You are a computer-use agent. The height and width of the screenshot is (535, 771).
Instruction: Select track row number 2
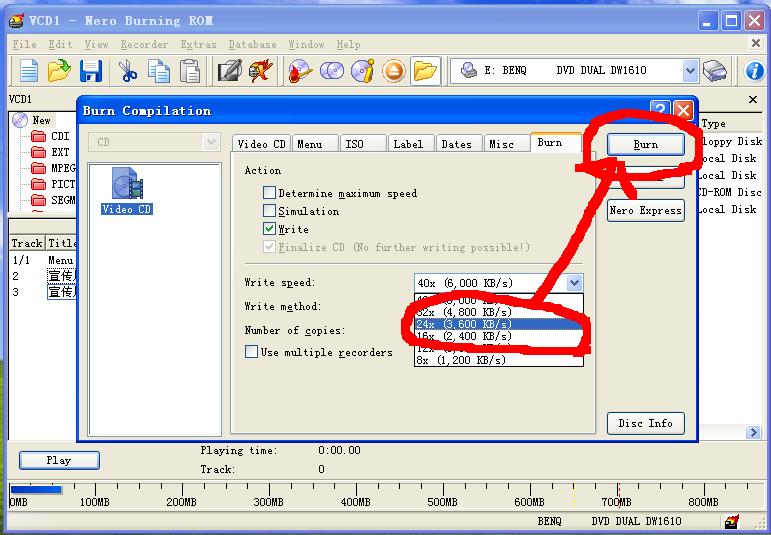point(43,276)
